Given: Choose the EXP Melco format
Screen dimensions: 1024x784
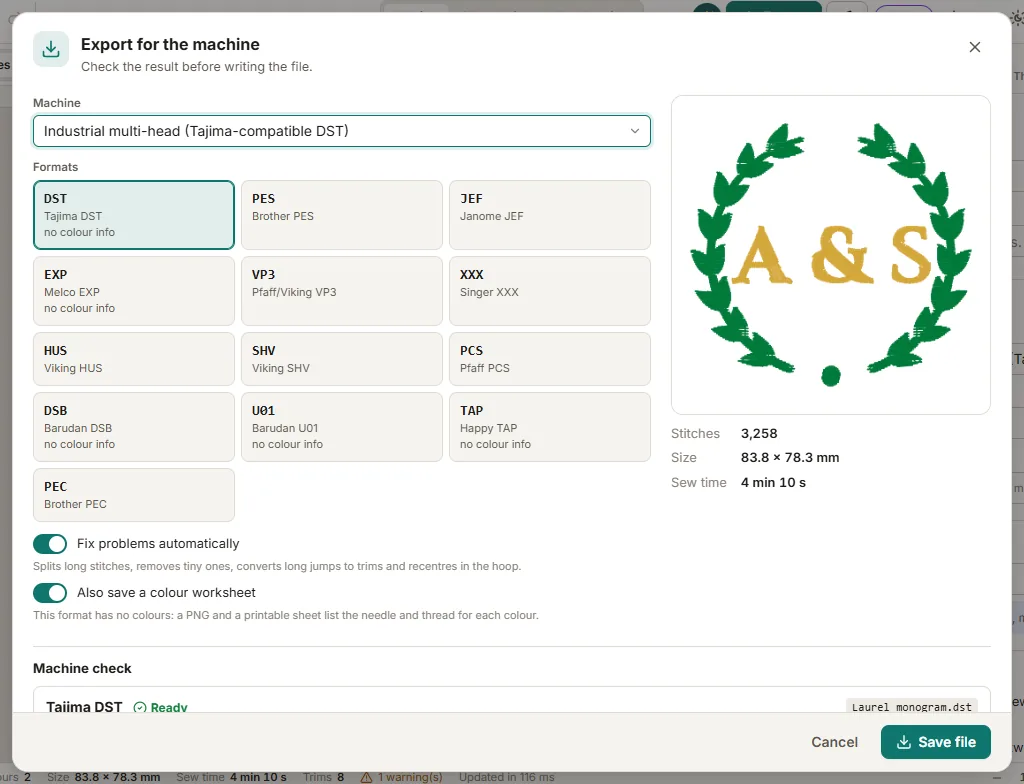Looking at the screenshot, I should point(134,291).
